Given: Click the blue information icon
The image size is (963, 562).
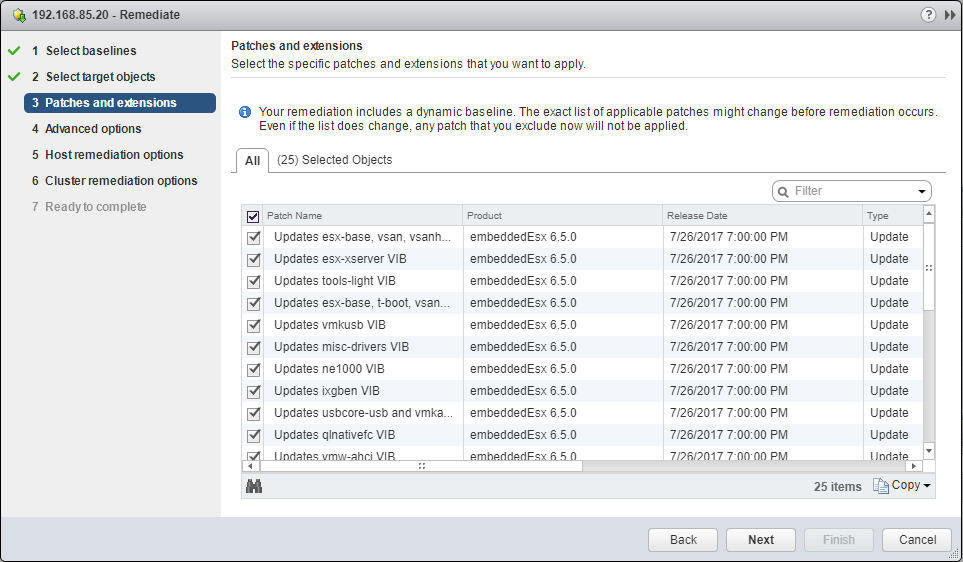Looking at the screenshot, I should (x=245, y=112).
